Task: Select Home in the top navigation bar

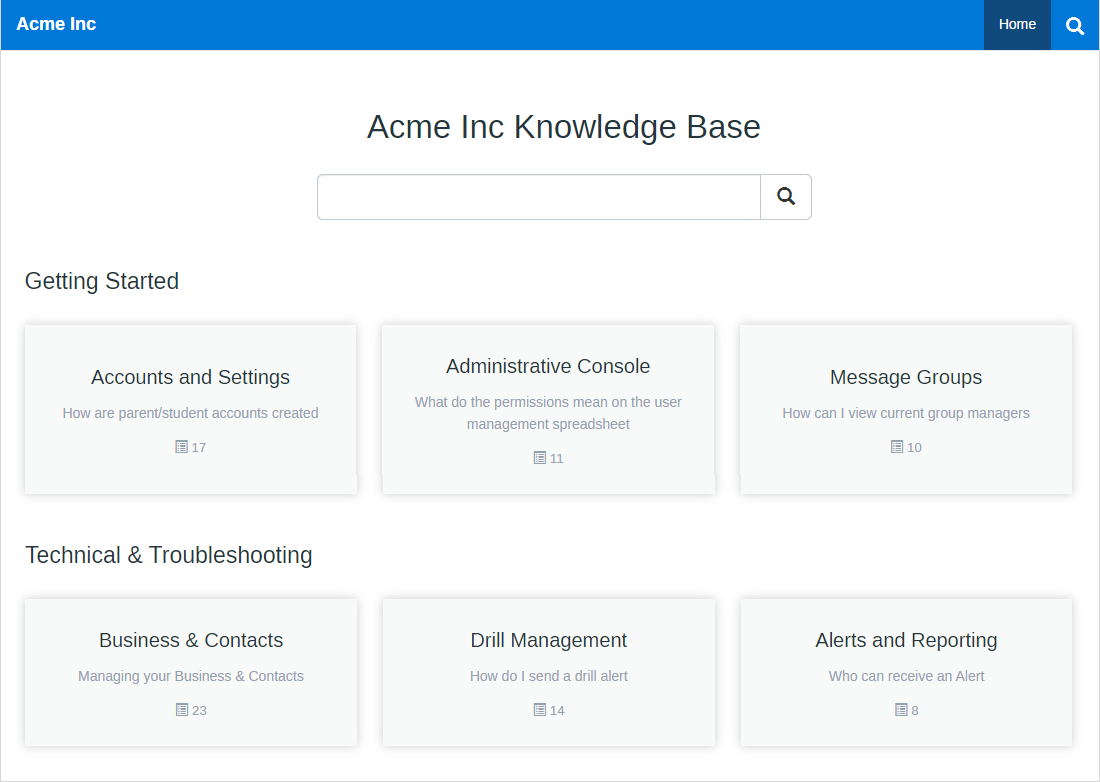Action: click(1017, 24)
